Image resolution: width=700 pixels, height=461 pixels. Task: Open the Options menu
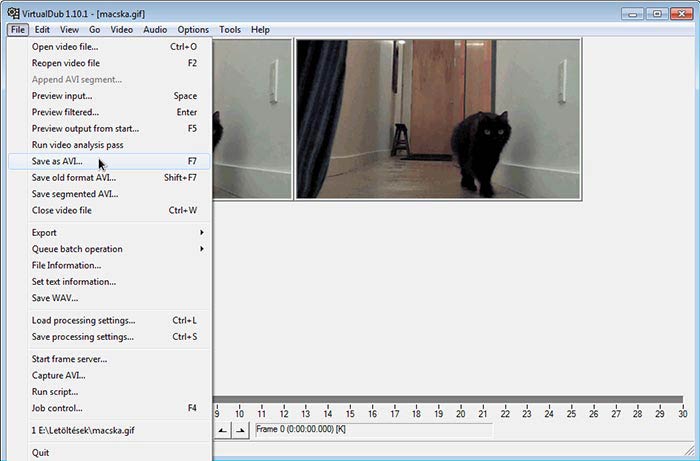[x=193, y=30]
